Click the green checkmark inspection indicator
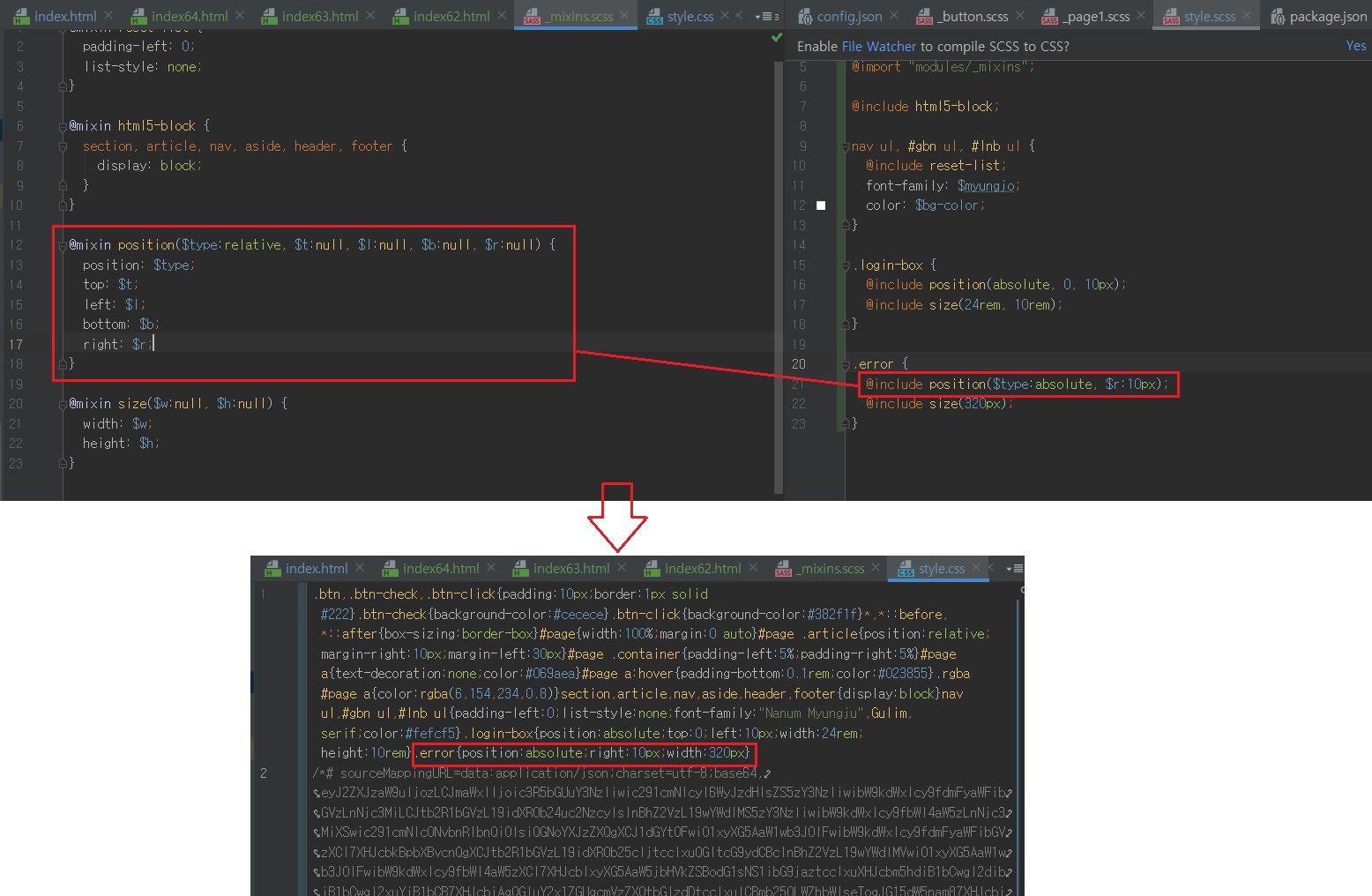 click(x=777, y=37)
